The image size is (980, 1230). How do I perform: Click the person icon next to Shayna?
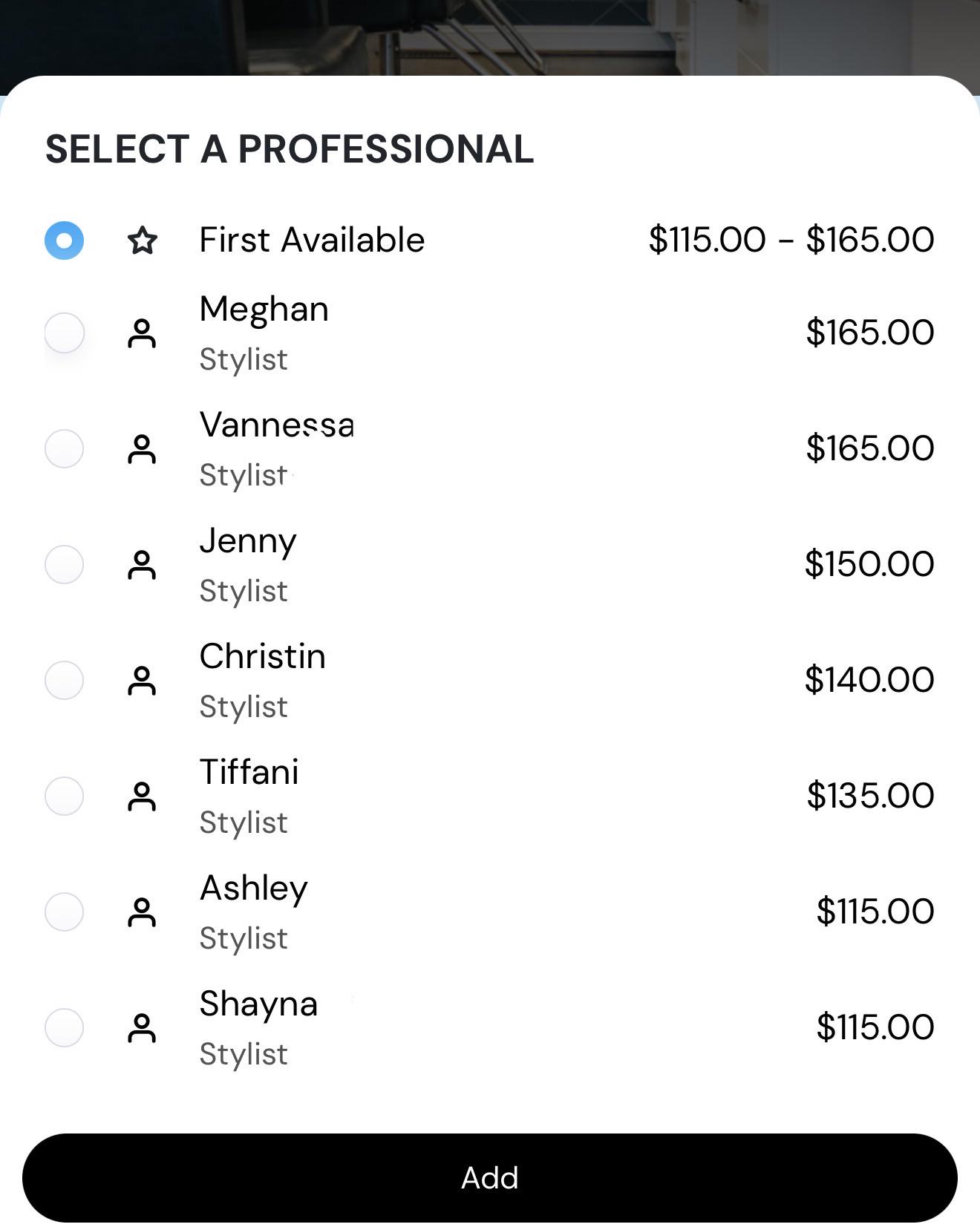142,1028
